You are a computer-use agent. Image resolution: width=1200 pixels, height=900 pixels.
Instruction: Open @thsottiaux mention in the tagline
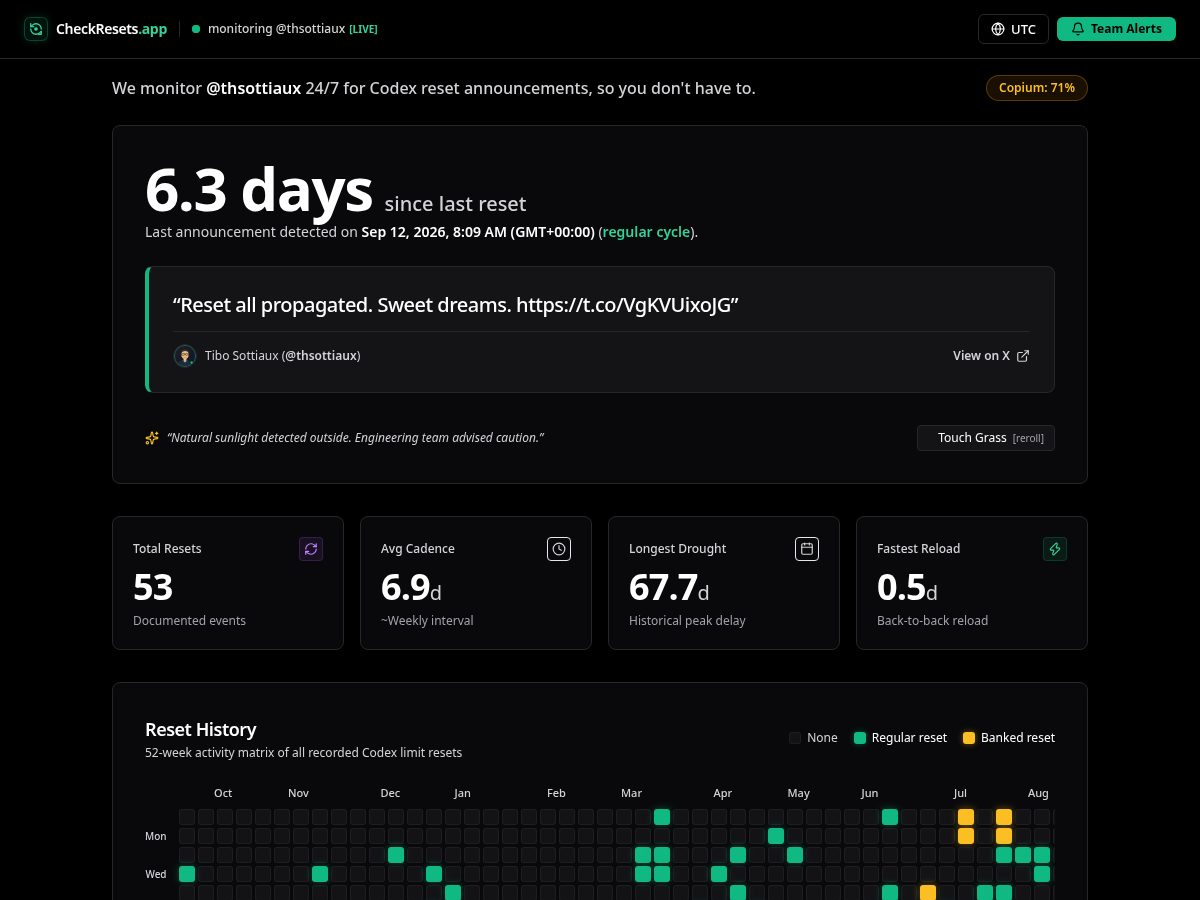253,88
